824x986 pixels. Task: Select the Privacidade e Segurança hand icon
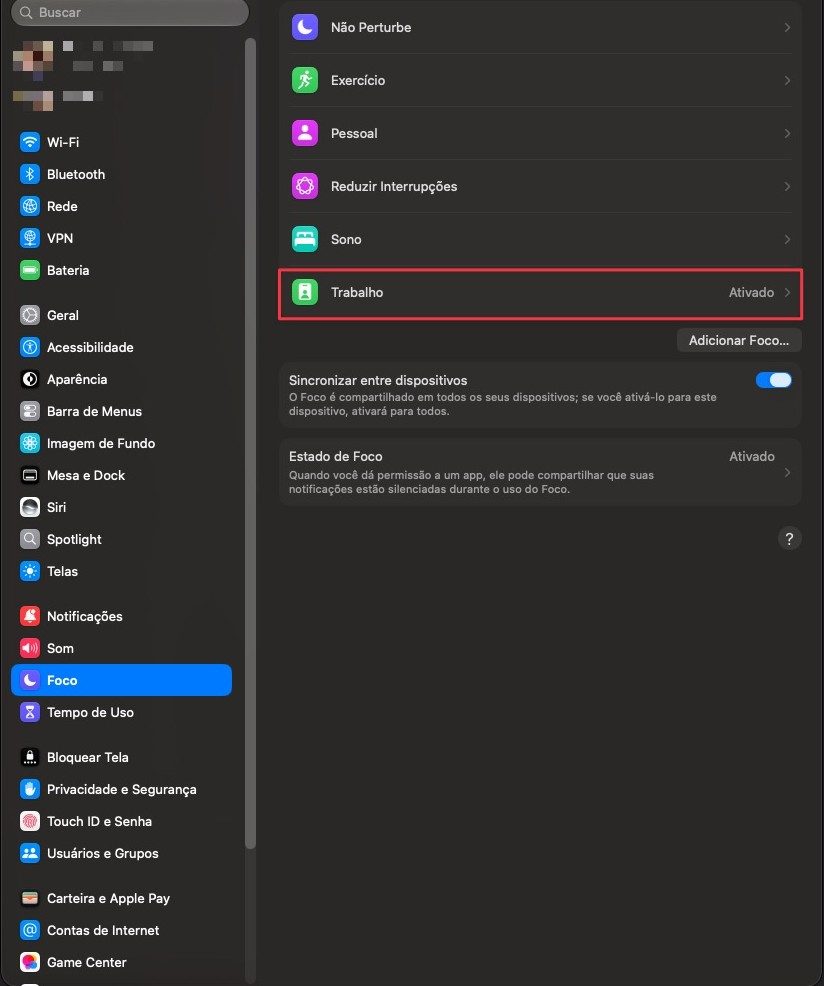pos(30,789)
